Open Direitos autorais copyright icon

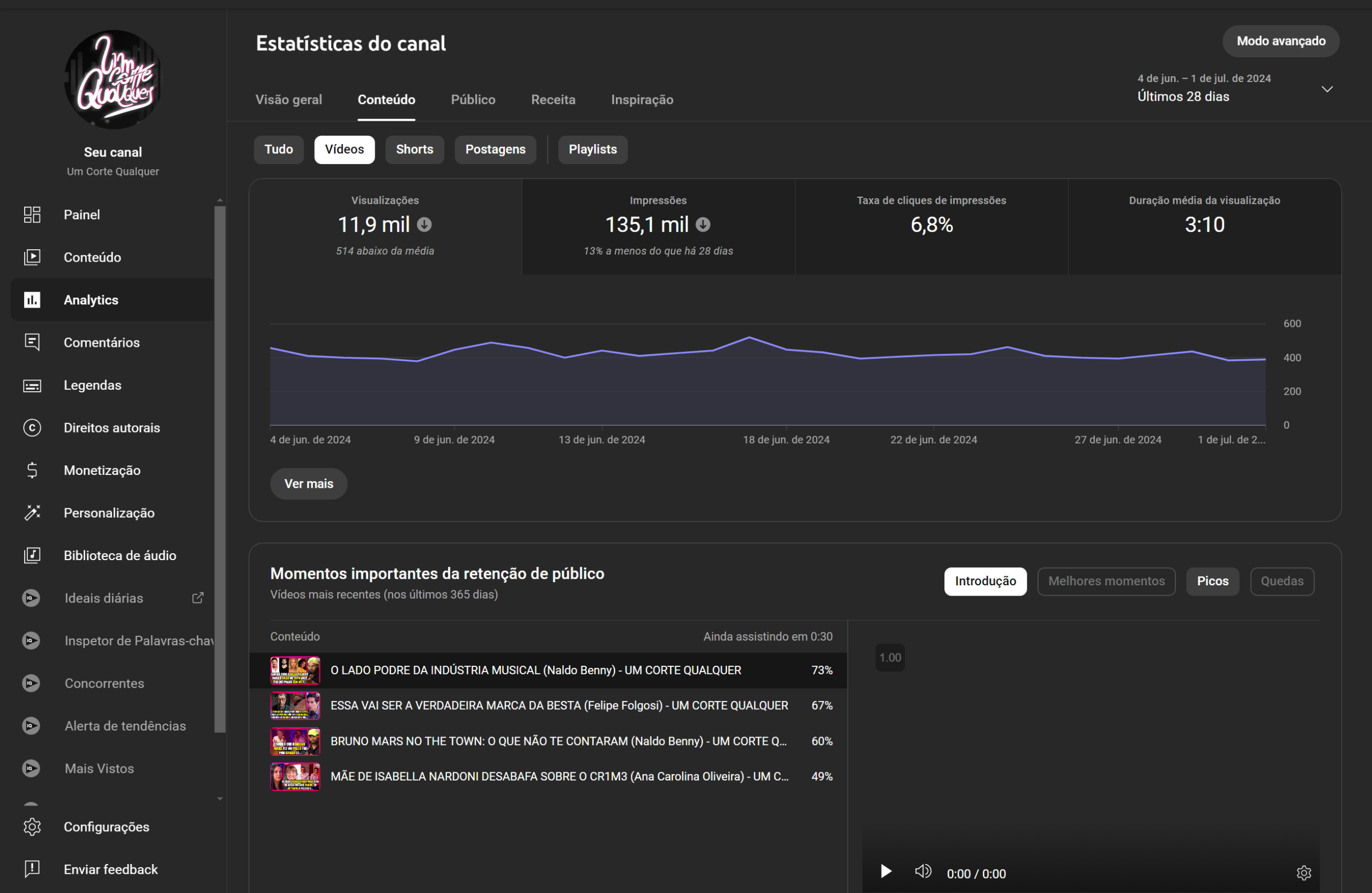[x=32, y=428]
